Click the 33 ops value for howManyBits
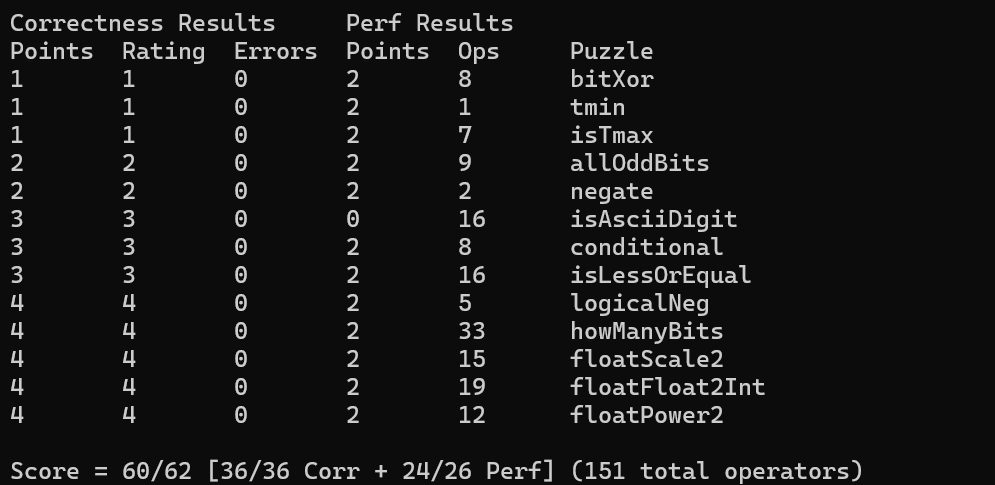 [471, 331]
